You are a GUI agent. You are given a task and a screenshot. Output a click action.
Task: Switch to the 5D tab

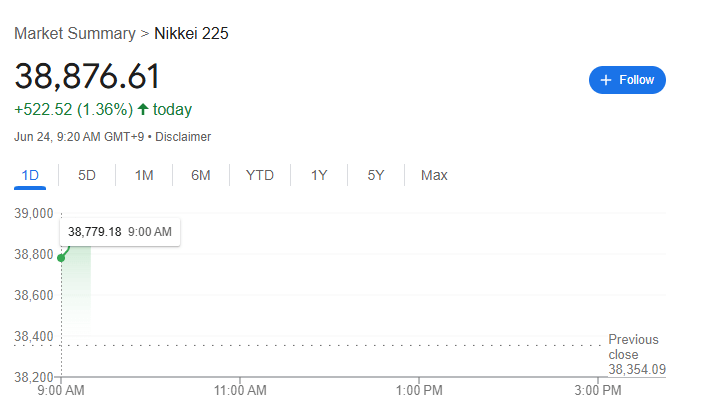point(87,175)
